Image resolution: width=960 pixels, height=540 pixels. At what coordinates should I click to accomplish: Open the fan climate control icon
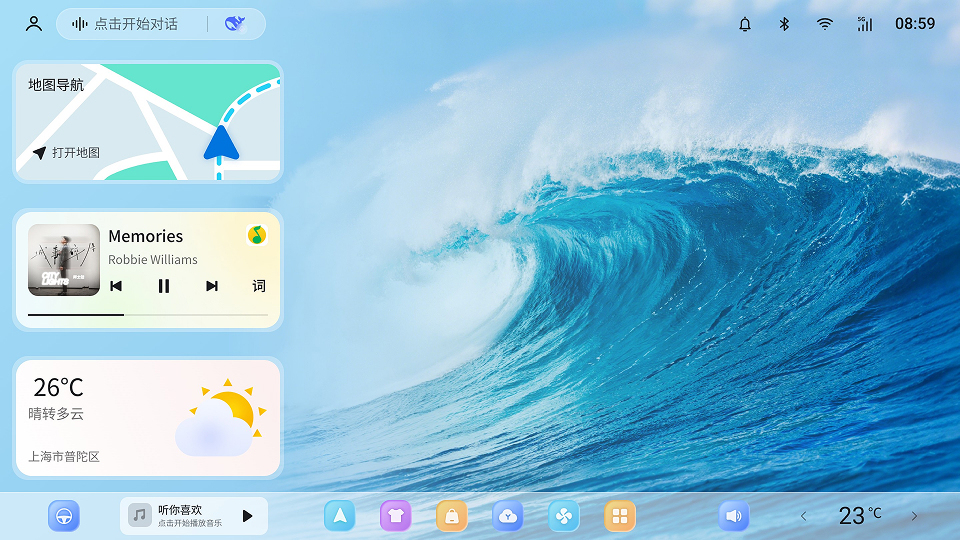pyautogui.click(x=564, y=516)
